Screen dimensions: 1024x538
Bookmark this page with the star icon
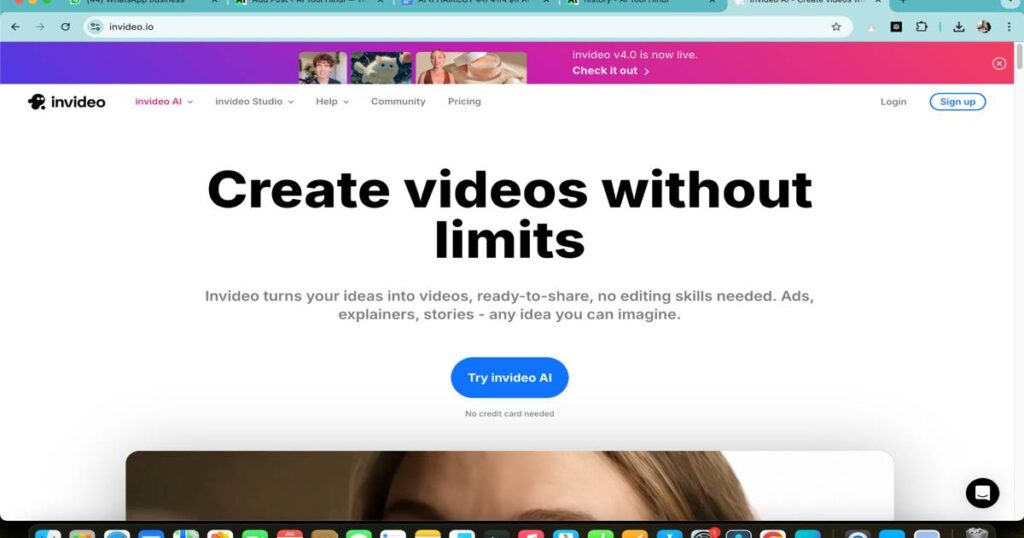(836, 27)
